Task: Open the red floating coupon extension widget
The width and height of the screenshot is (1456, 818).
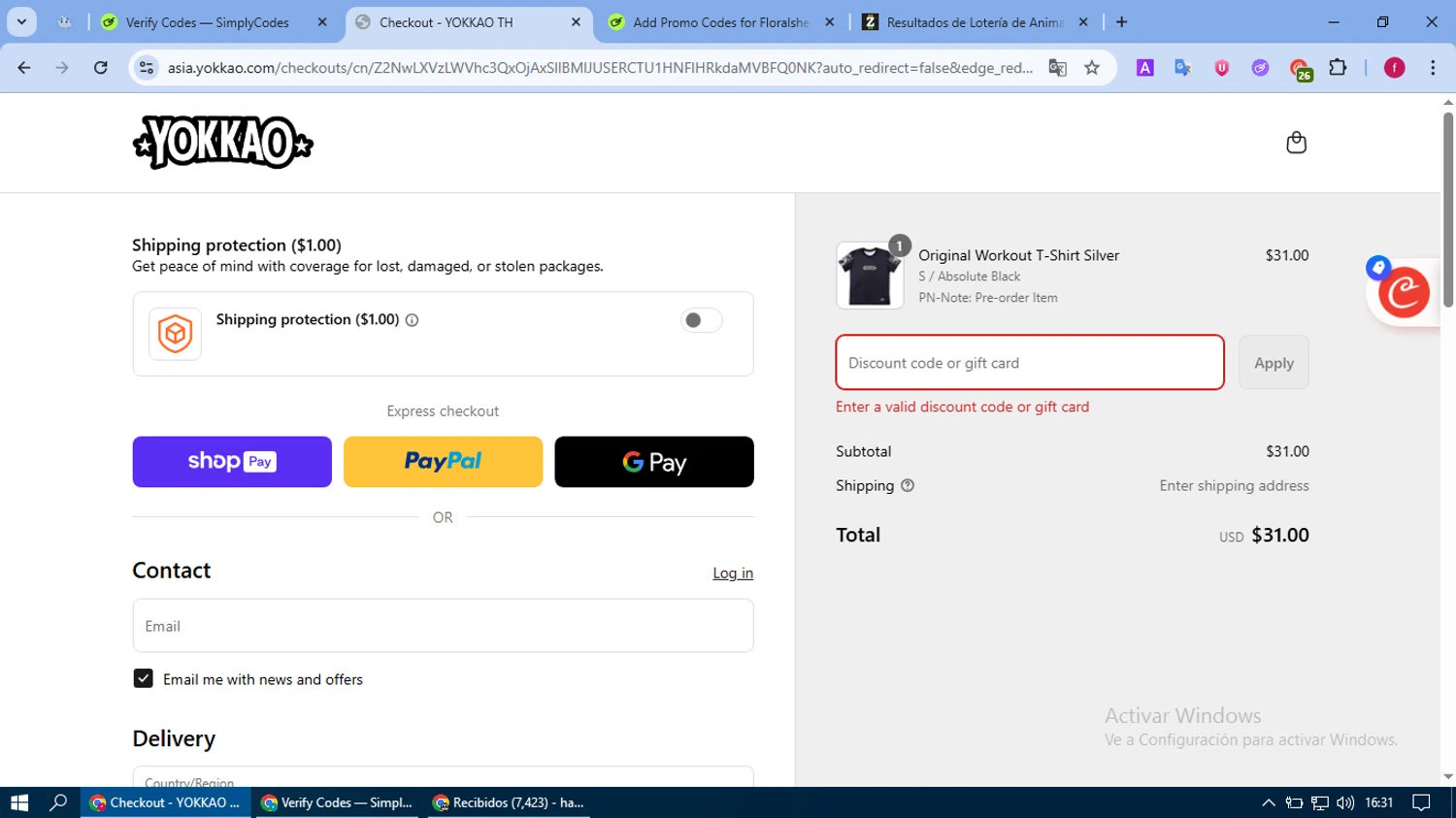Action: [1404, 292]
